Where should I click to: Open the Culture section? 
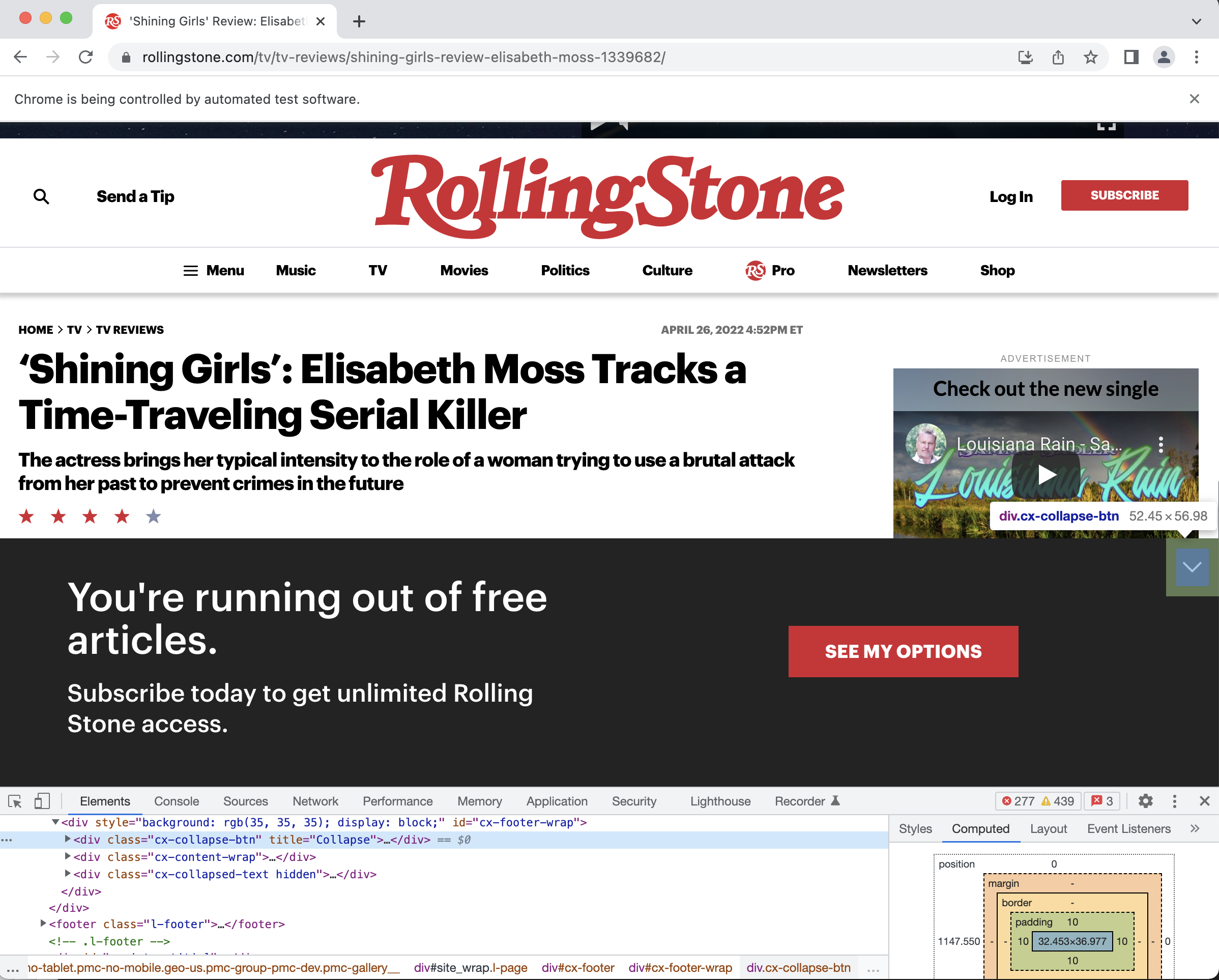point(667,270)
